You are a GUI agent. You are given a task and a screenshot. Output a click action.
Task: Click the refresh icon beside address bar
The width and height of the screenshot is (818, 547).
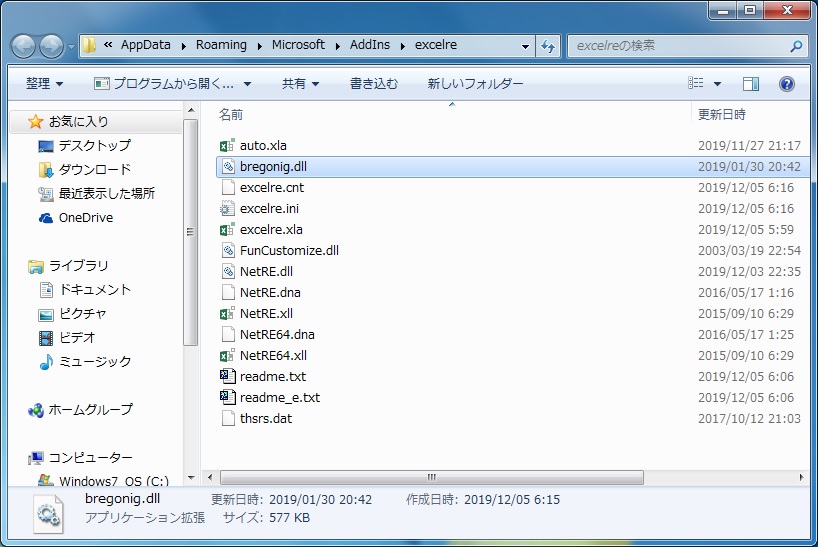click(x=549, y=46)
